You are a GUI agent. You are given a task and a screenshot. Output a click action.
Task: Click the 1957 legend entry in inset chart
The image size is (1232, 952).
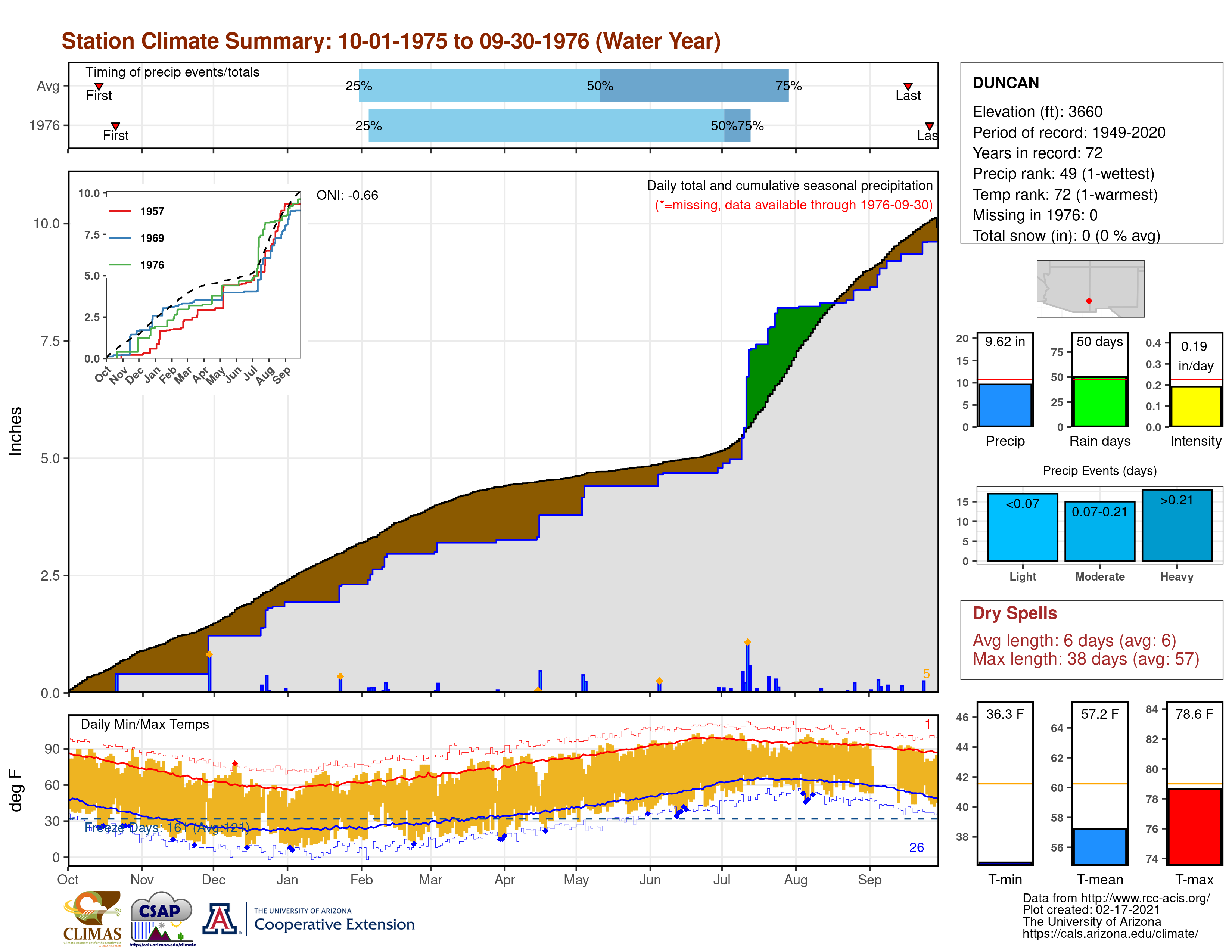pos(137,211)
